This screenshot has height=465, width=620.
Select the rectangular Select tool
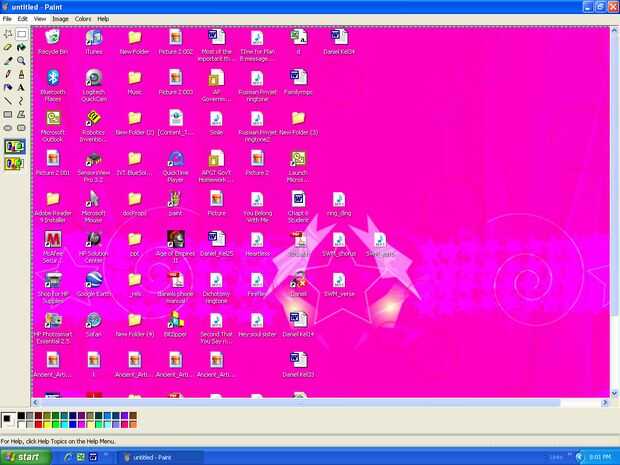[x=21, y=34]
